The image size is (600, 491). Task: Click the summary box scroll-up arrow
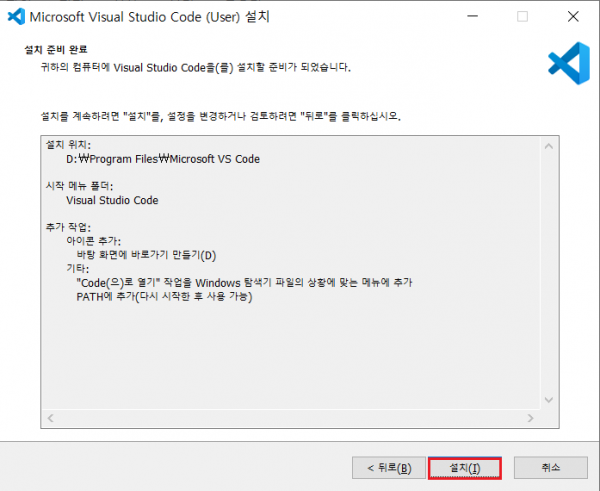549,146
